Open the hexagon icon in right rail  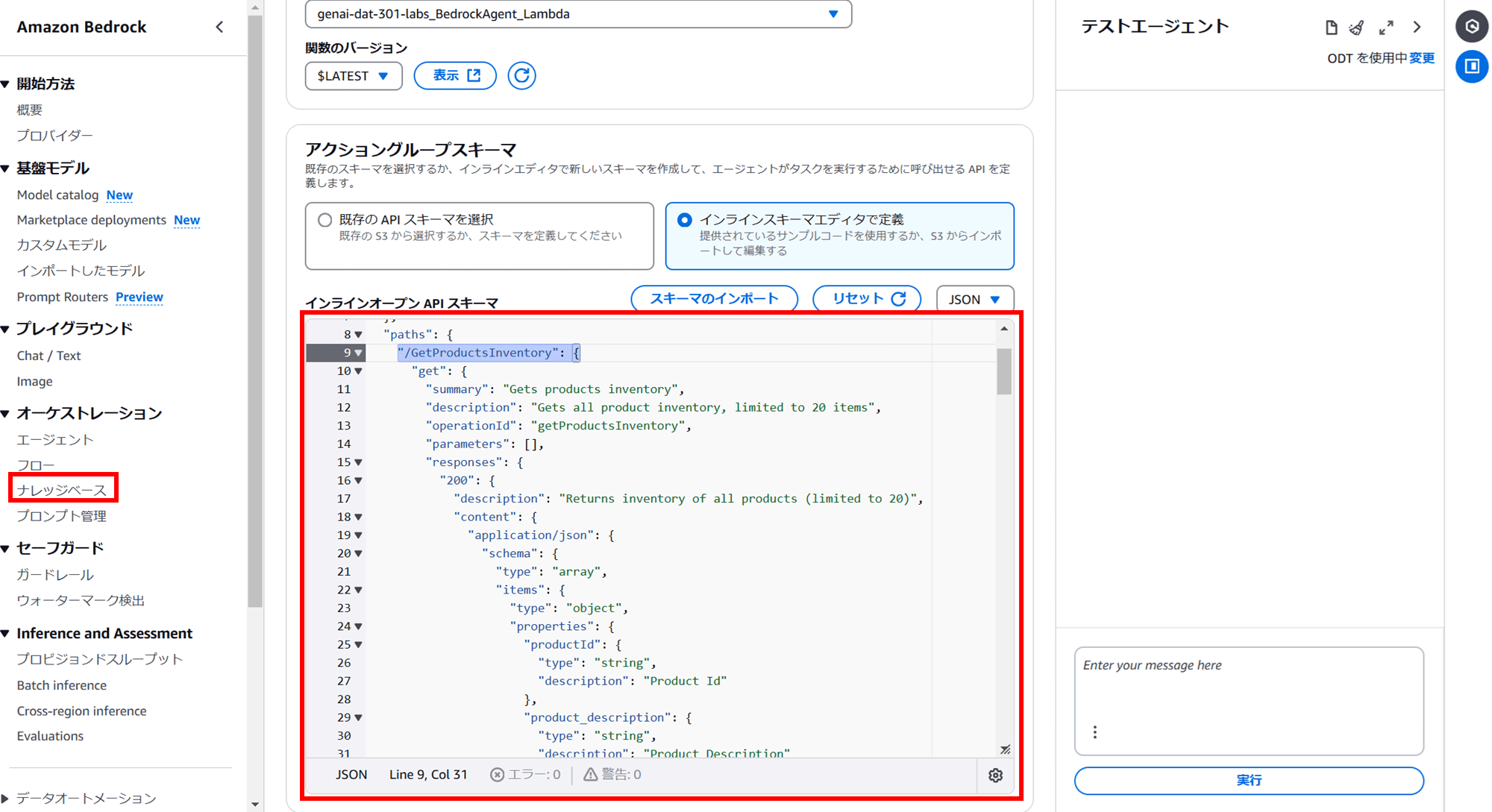pos(1471,26)
